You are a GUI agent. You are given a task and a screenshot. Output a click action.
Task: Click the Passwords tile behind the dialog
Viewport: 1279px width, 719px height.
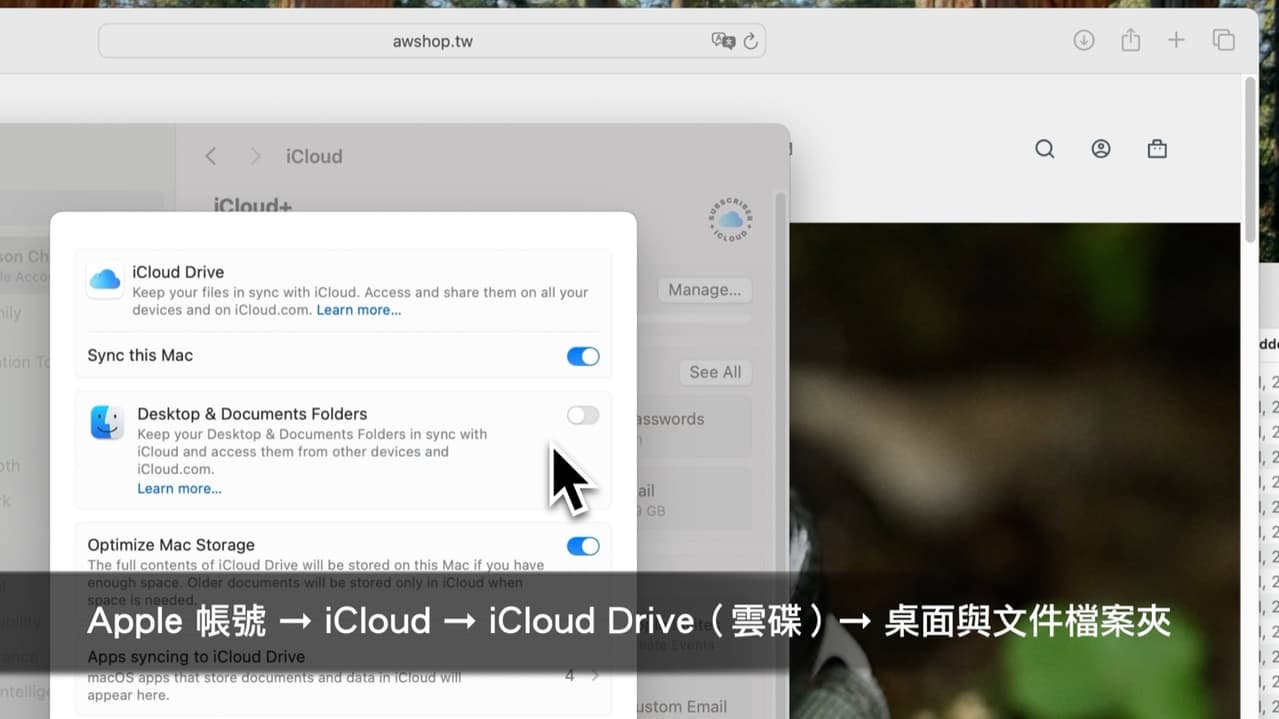tap(694, 428)
